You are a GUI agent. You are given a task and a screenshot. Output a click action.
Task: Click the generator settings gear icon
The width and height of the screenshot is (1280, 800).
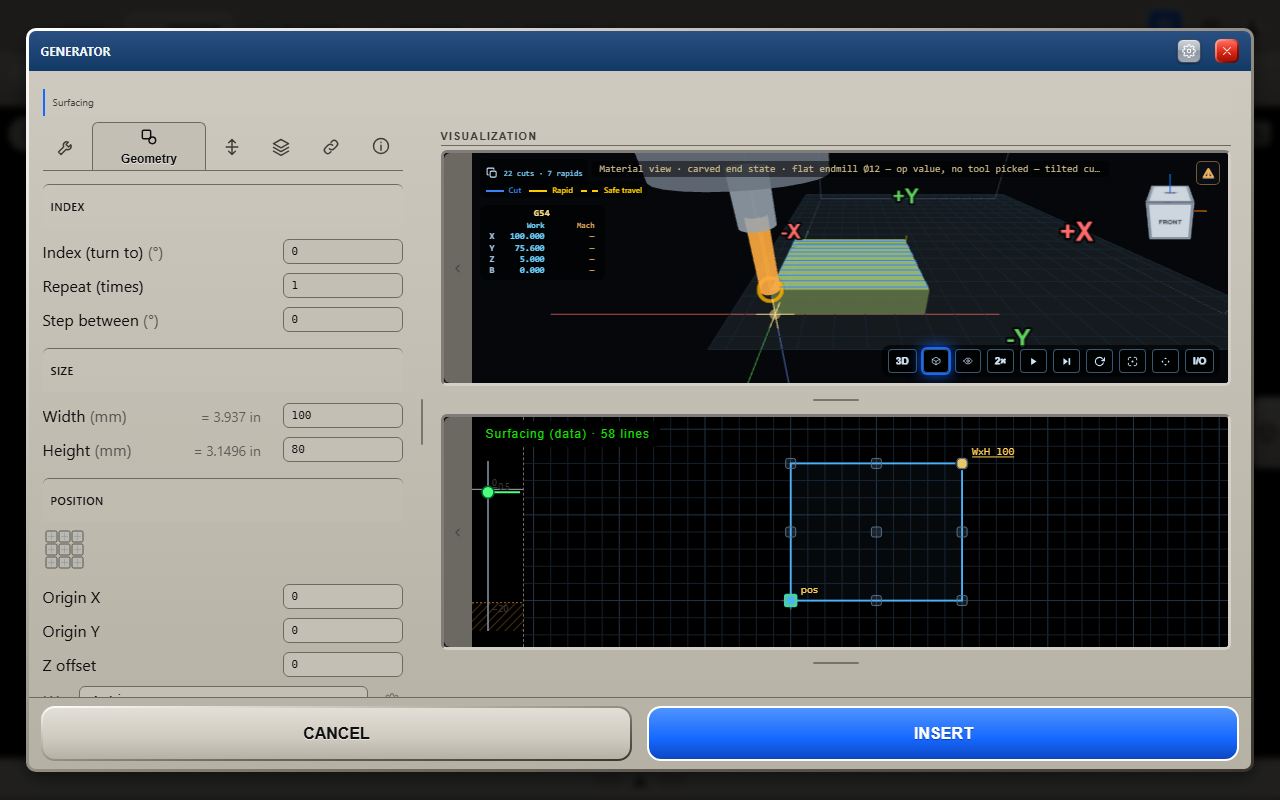point(1189,51)
